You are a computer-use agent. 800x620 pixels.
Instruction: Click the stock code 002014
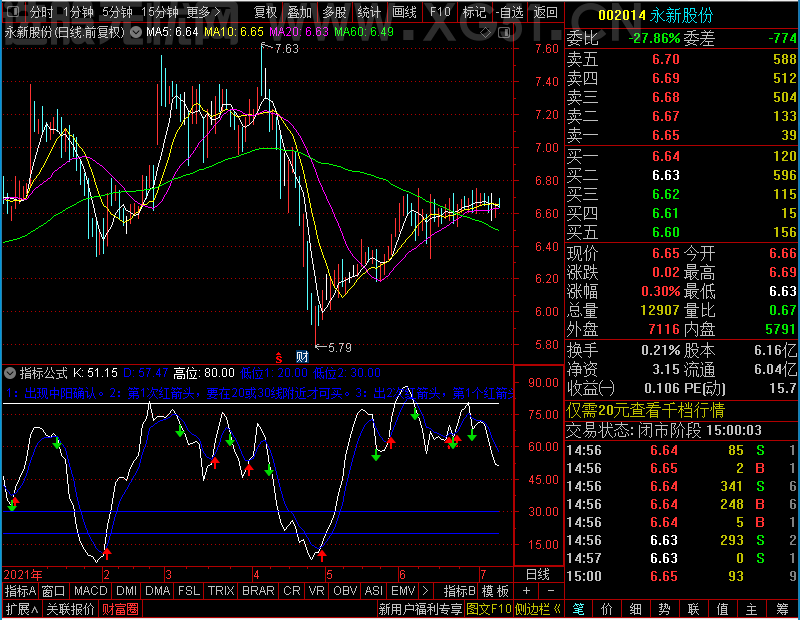[621, 16]
